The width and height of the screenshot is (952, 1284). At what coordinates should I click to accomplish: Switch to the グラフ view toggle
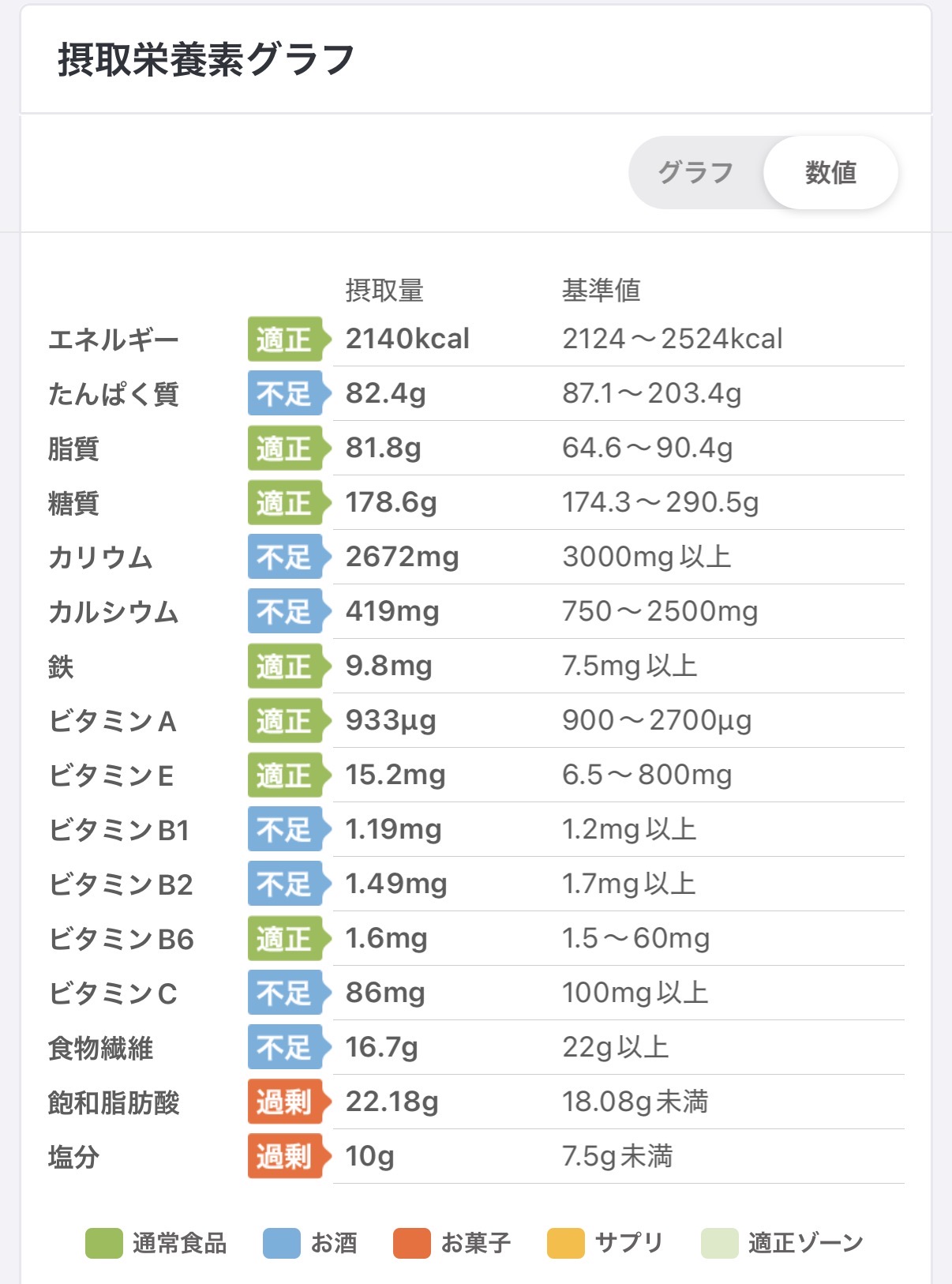click(x=696, y=172)
